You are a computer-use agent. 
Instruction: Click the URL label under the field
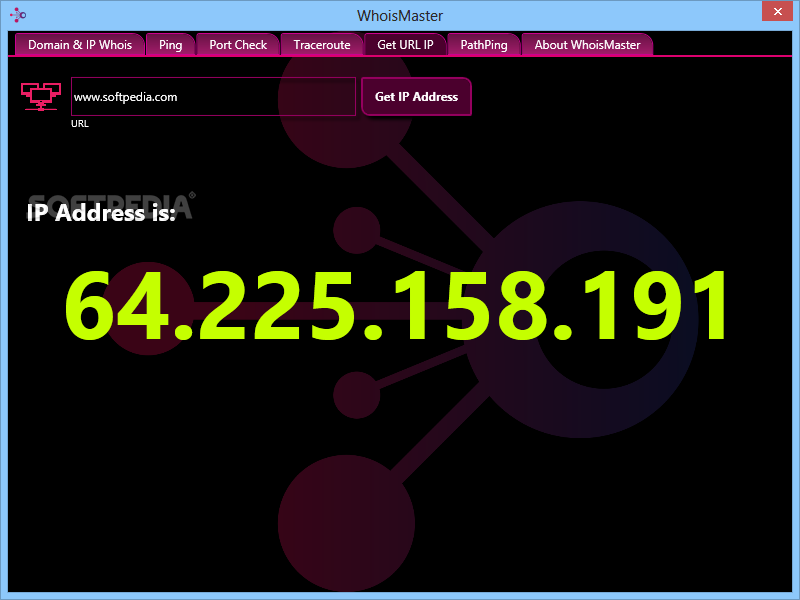(x=80, y=123)
